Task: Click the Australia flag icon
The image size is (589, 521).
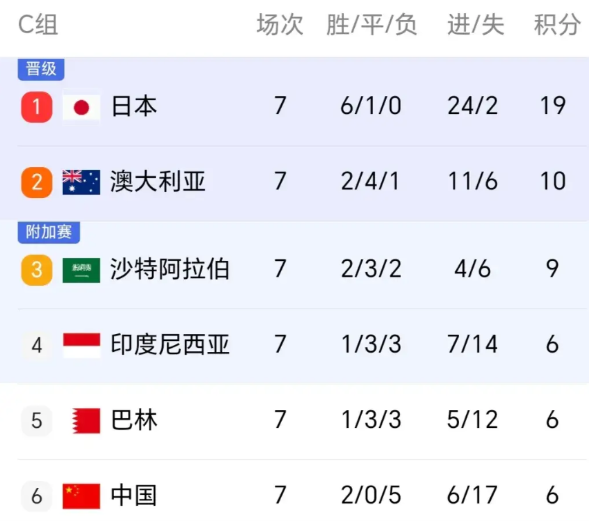Action: tap(82, 182)
